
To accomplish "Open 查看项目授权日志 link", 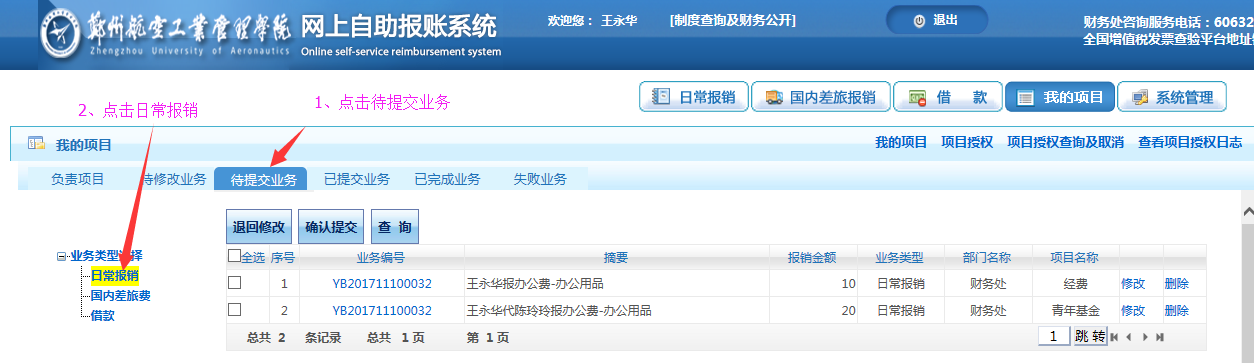I will [1190, 143].
